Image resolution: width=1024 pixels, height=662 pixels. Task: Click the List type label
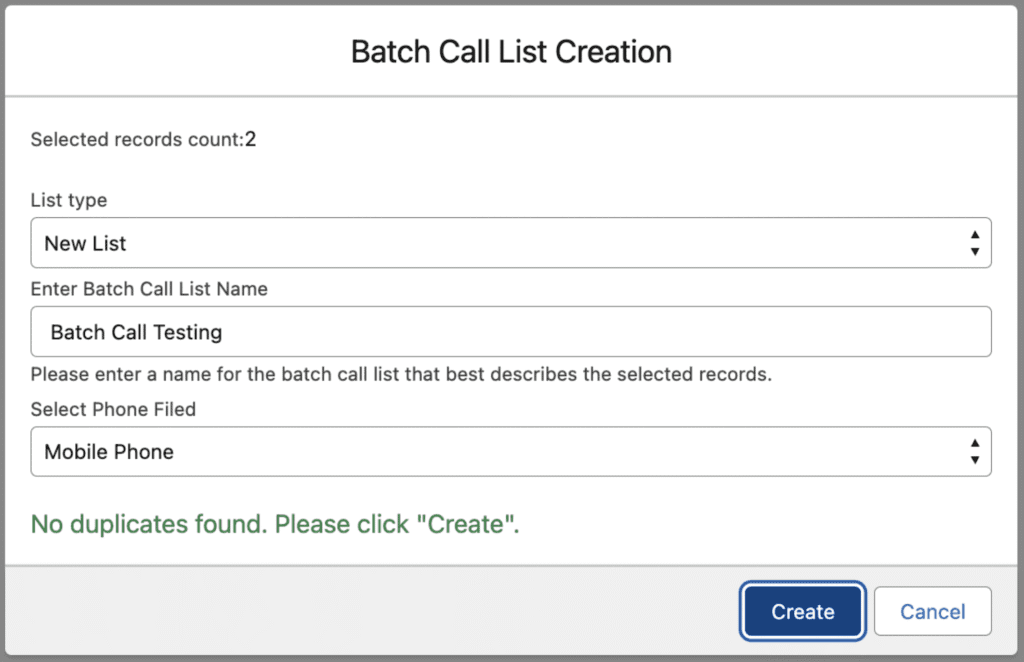(69, 200)
